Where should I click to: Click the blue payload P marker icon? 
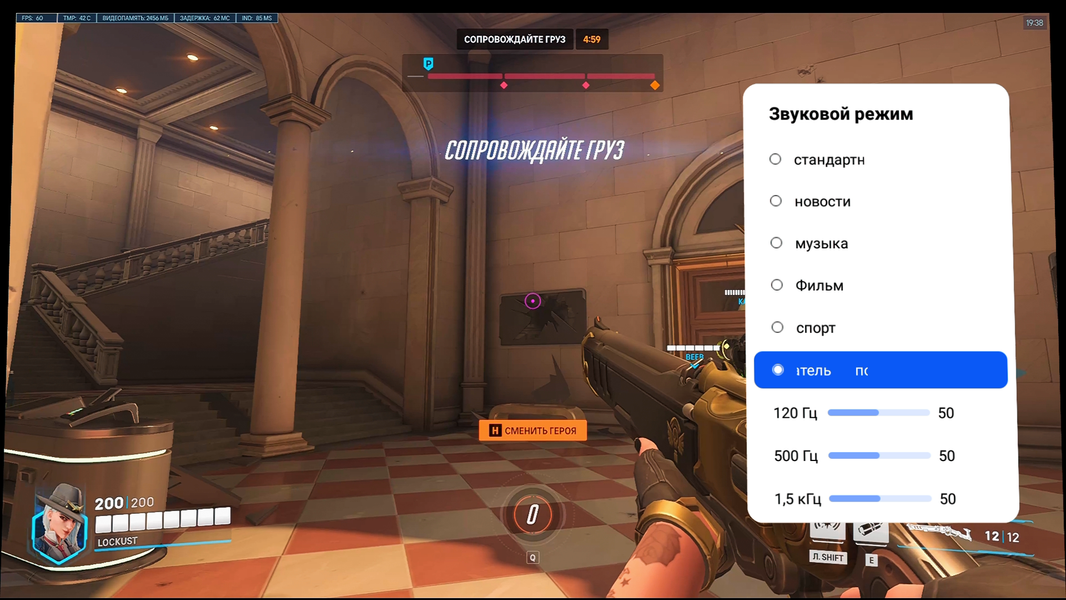[x=428, y=64]
